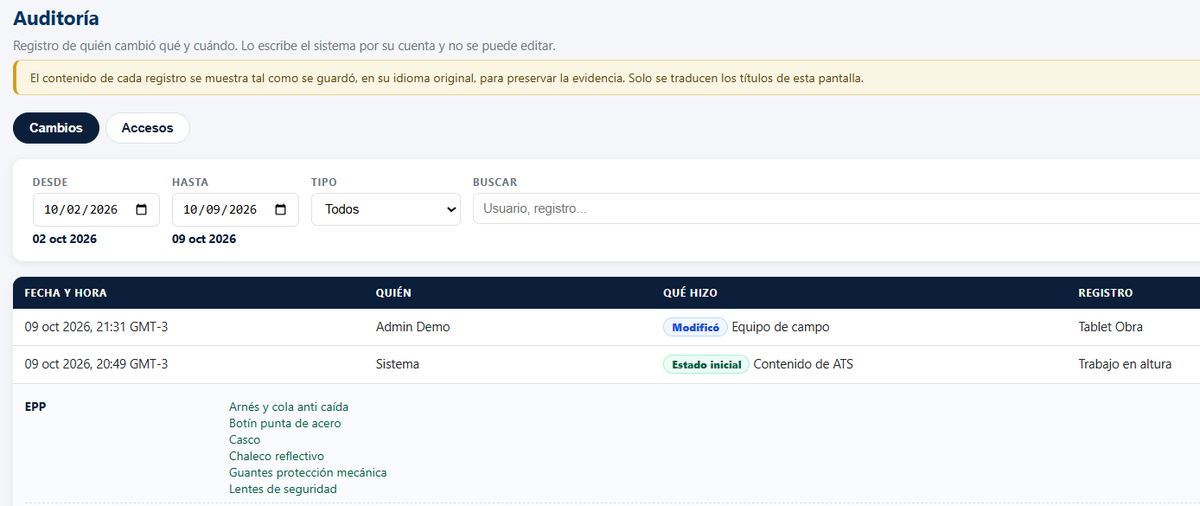This screenshot has width=1200, height=506.
Task: Click Admin Demo in the Quién column
Action: [413, 327]
